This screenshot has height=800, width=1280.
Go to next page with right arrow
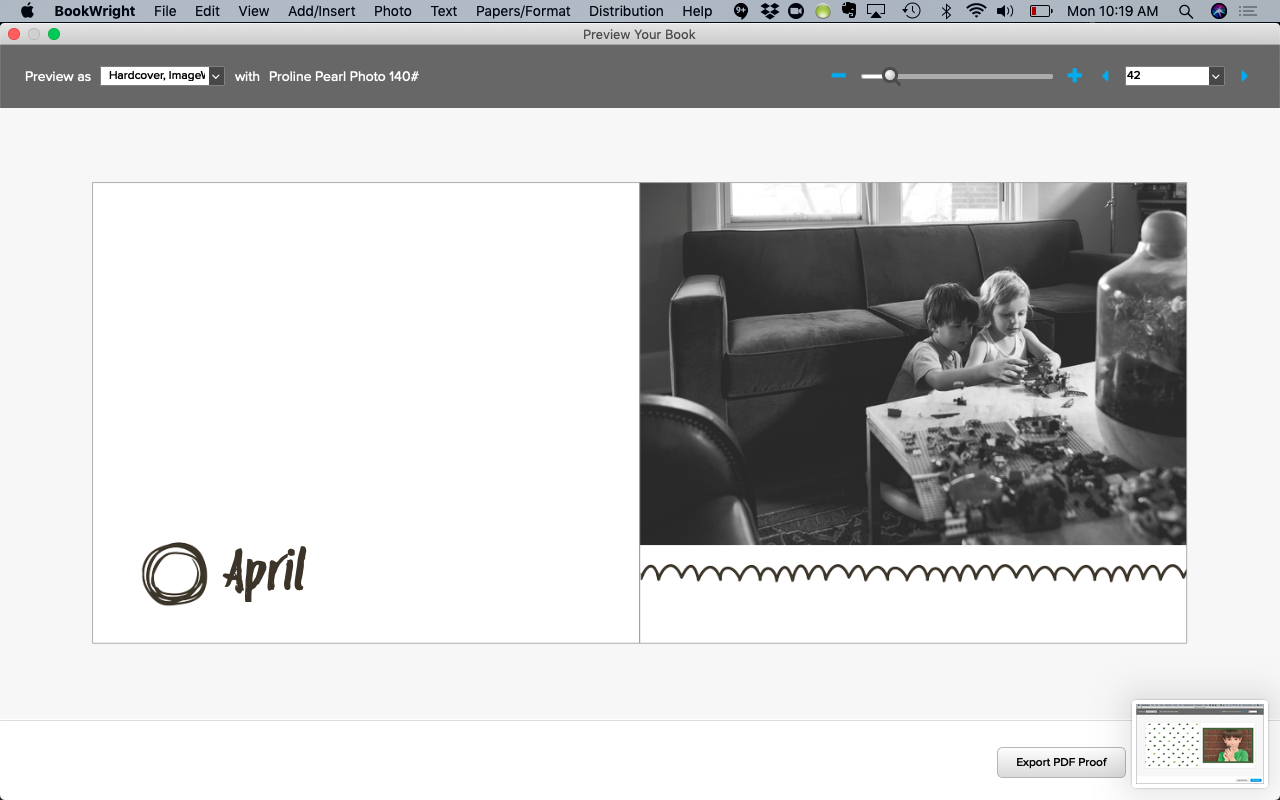(x=1244, y=76)
